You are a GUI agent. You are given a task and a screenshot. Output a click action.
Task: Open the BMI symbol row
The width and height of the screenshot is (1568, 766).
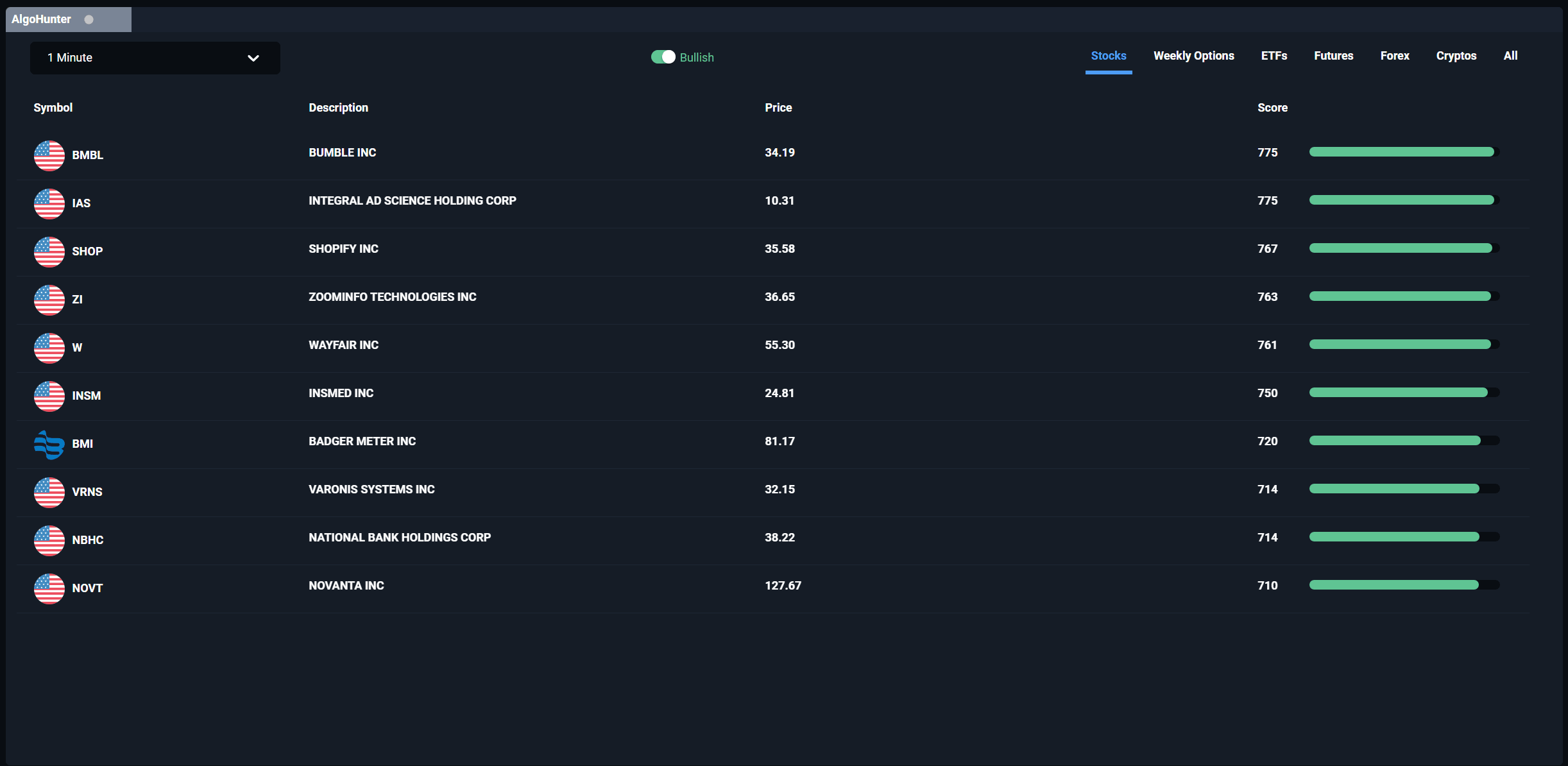[772, 444]
